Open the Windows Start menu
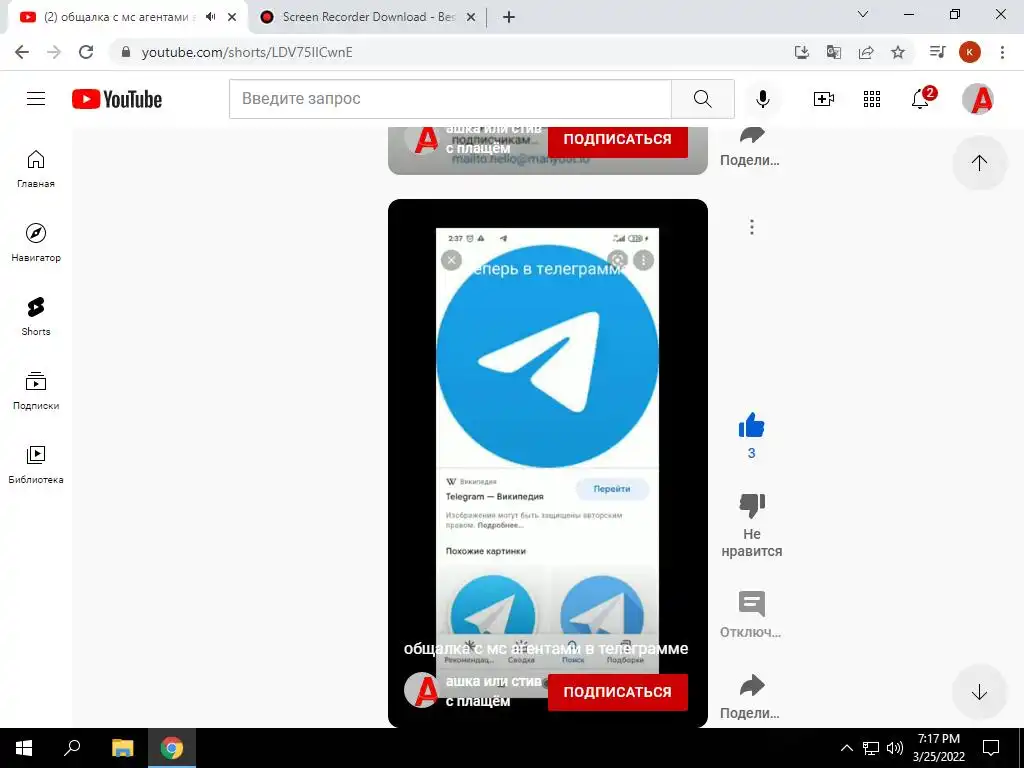The height and width of the screenshot is (768, 1024). 24,748
